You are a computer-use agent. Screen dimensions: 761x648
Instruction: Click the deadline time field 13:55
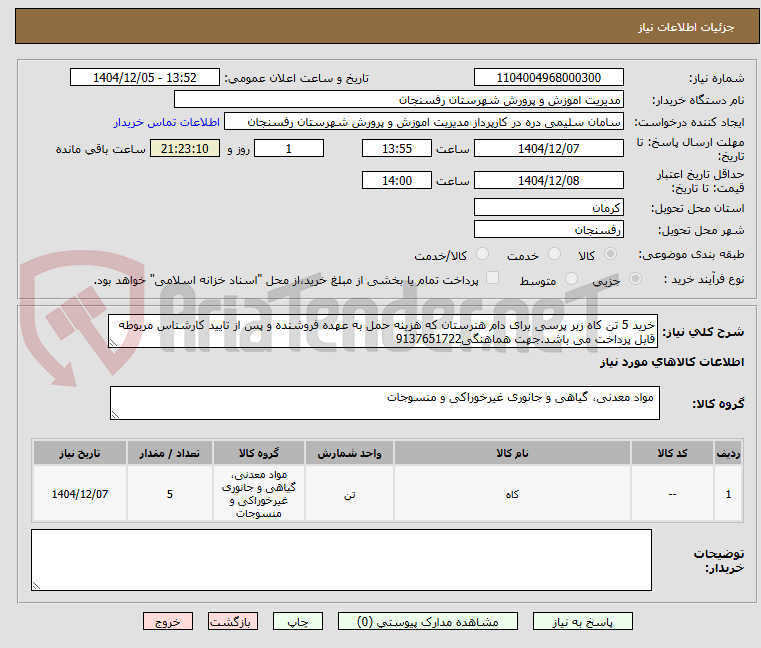point(397,148)
